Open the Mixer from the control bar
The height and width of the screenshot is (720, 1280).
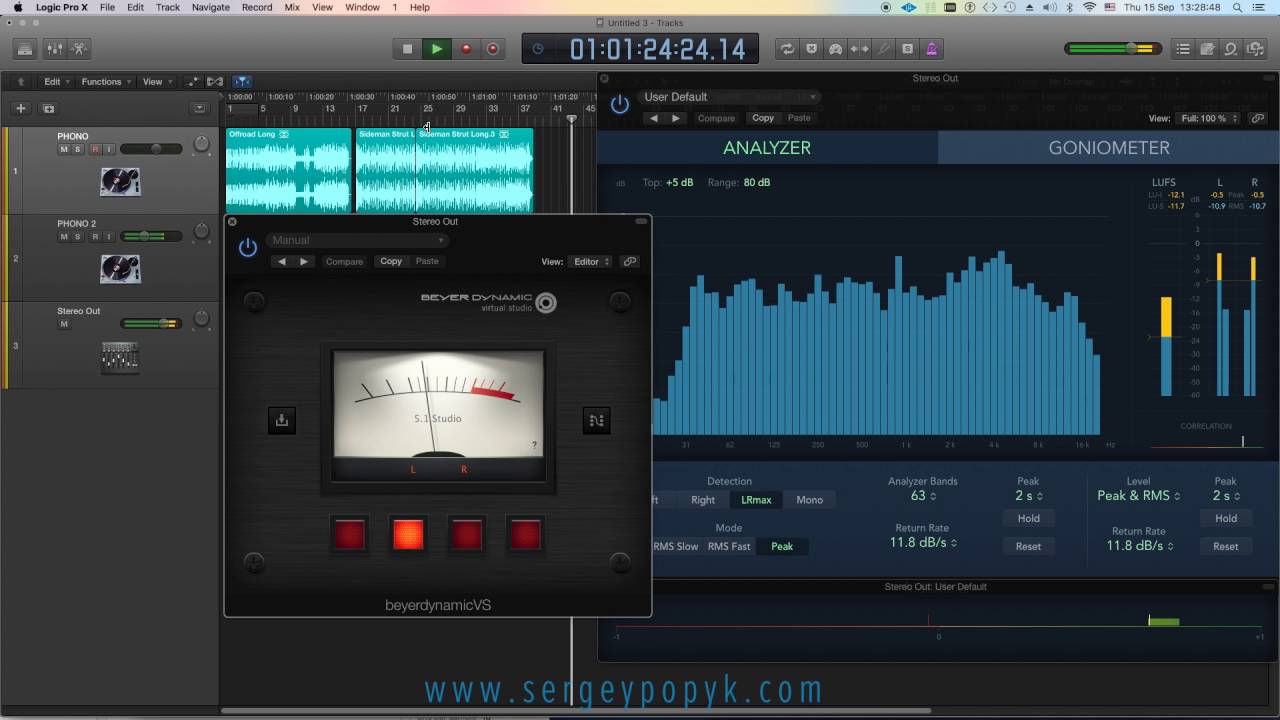coord(53,48)
